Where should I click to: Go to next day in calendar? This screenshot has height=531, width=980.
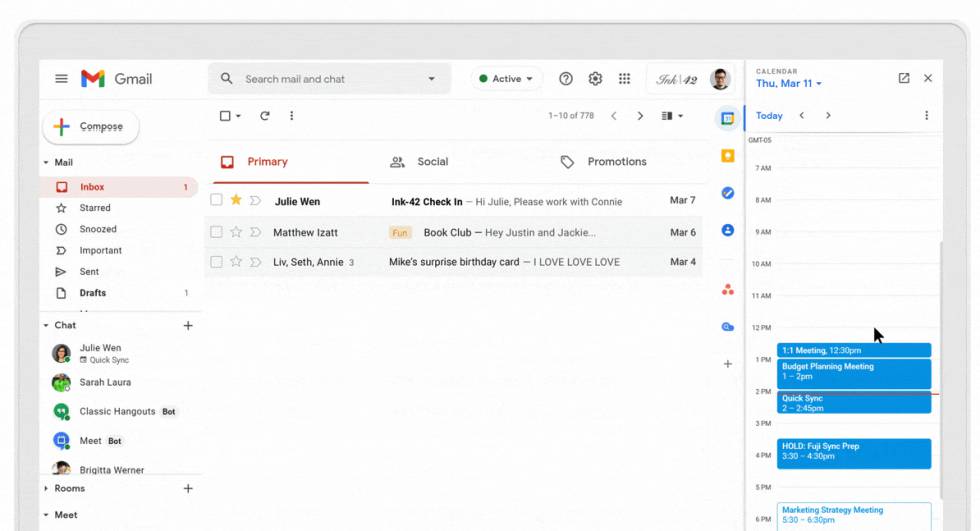828,116
